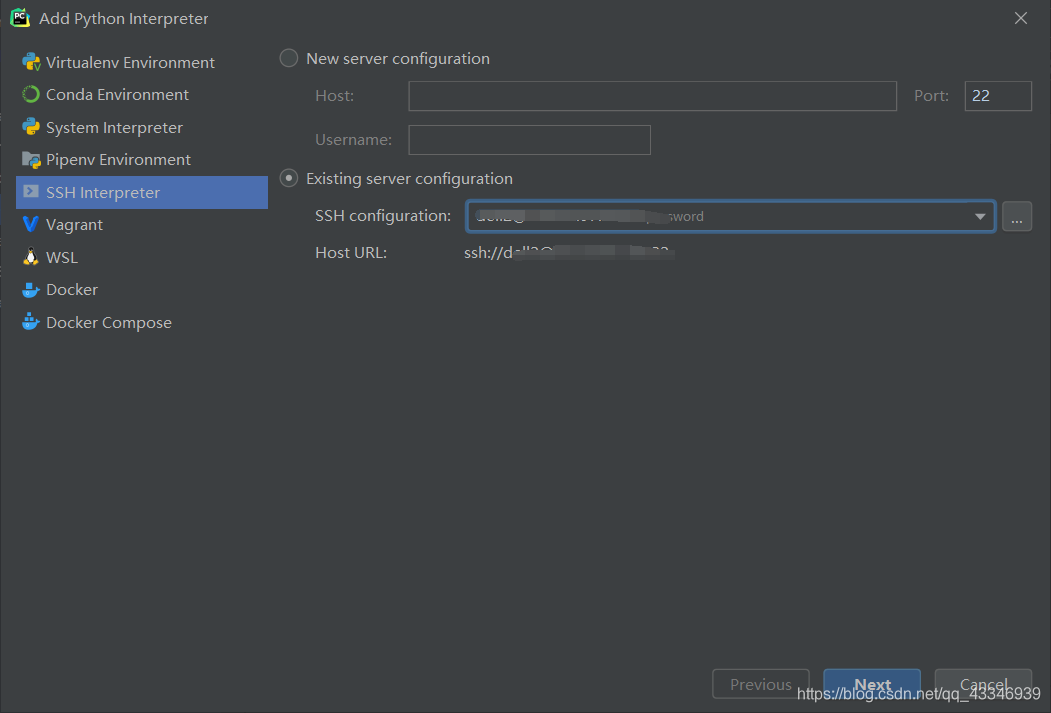Click the WSL penguin icon

click(31, 257)
